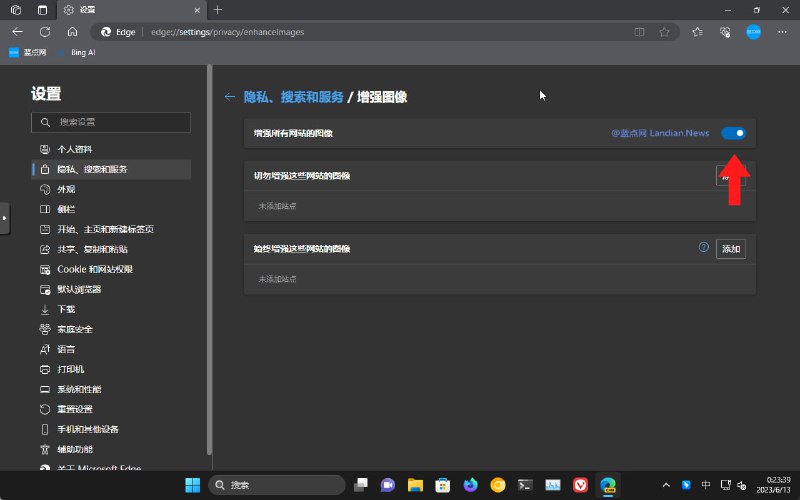Open 手机和其他设备 settings
Screen dimensions: 800x500
111,429
